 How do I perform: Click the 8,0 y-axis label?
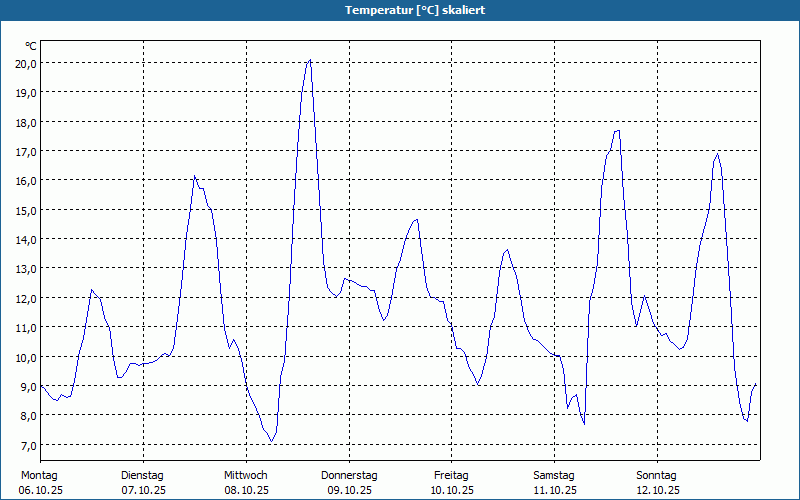[29, 415]
